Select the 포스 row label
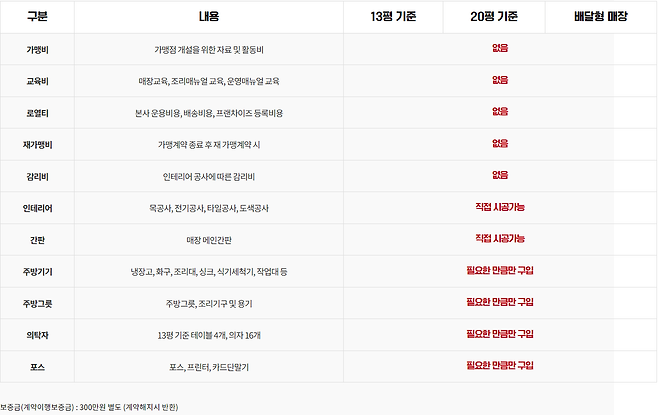 [x=37, y=367]
